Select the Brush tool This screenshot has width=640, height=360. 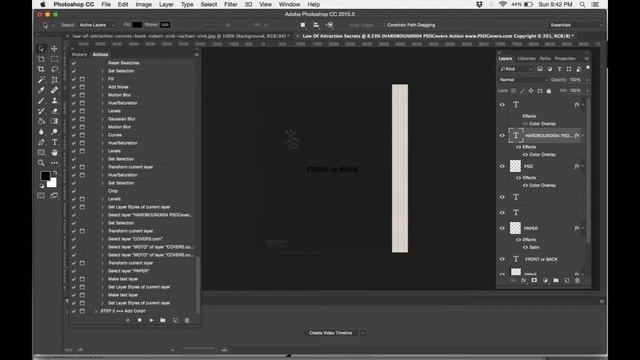click(x=41, y=100)
